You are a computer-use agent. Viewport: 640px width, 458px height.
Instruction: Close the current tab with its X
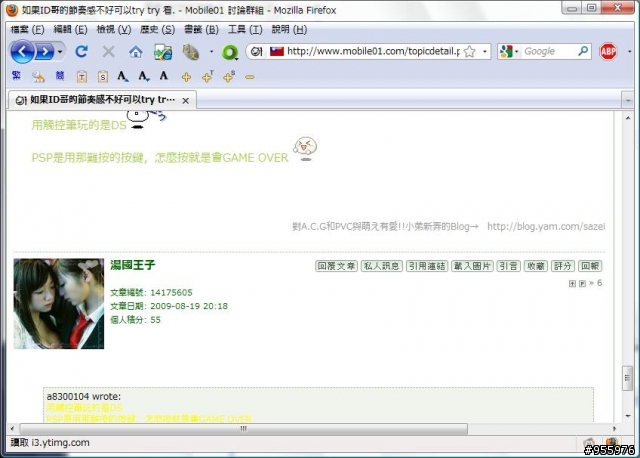[x=186, y=100]
